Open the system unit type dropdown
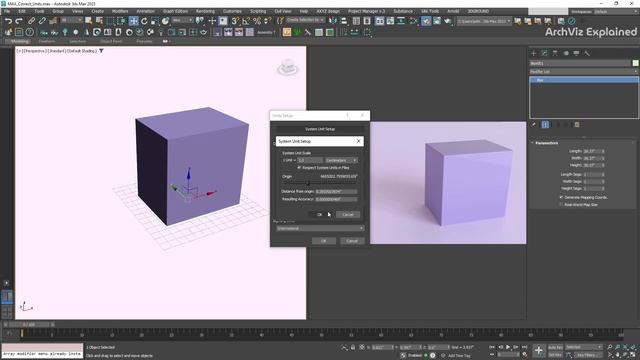This screenshot has width=640, height=360. point(341,160)
